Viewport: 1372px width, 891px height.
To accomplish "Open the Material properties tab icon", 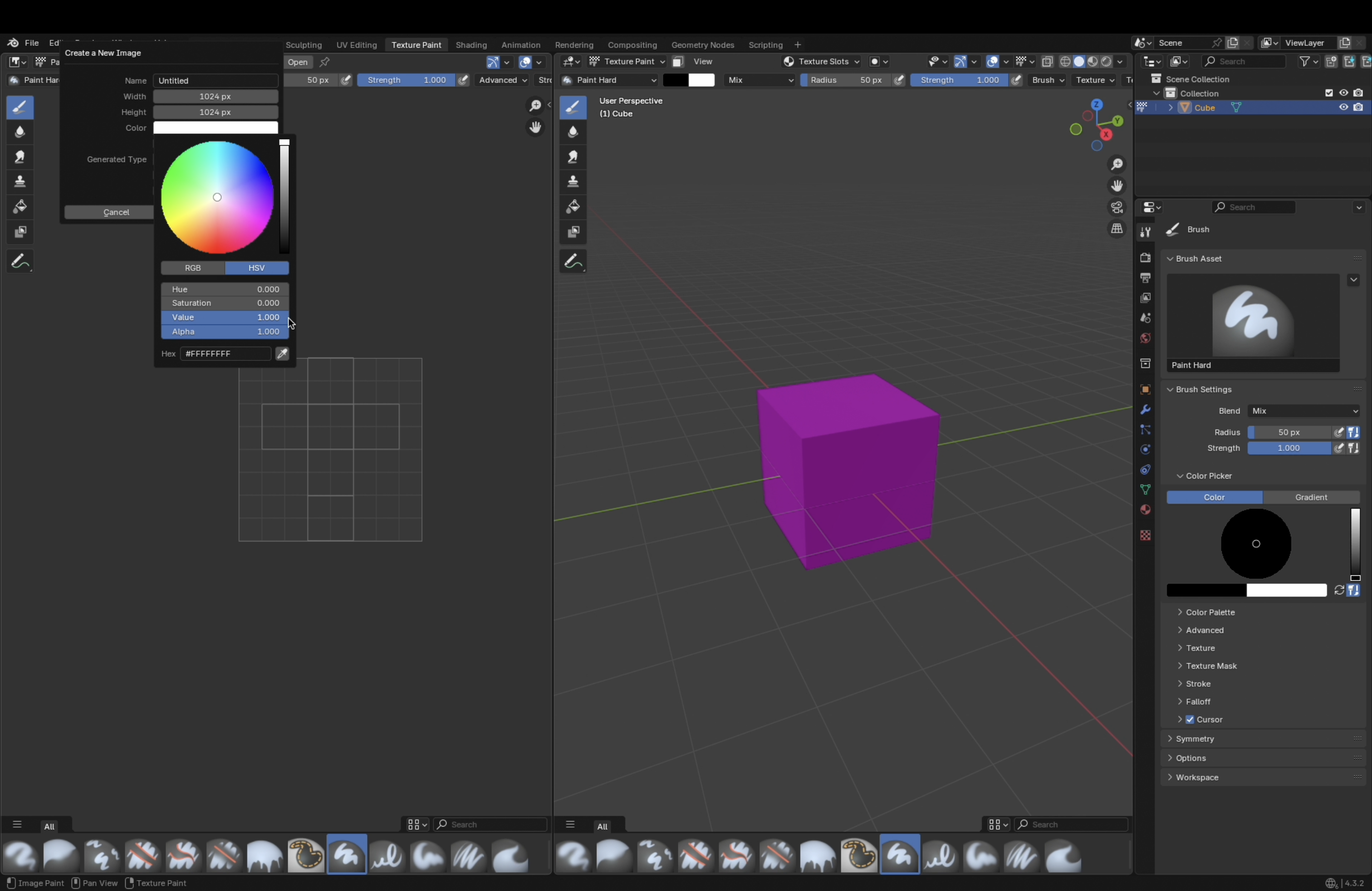I will tap(1145, 510).
